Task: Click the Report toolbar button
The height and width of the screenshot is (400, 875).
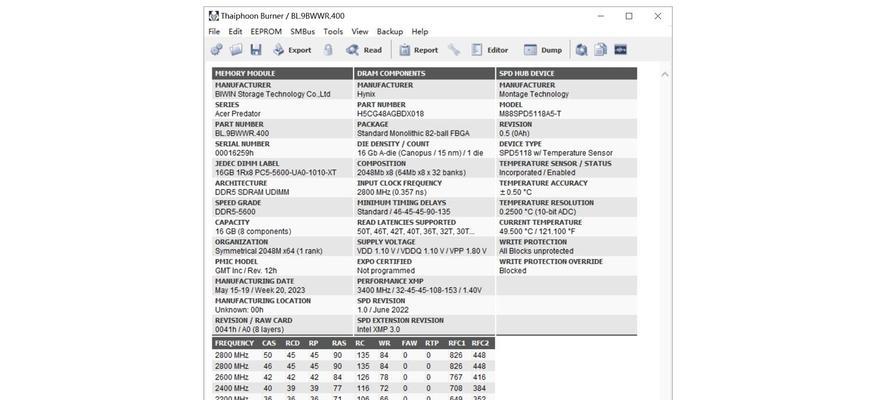Action: click(x=419, y=50)
